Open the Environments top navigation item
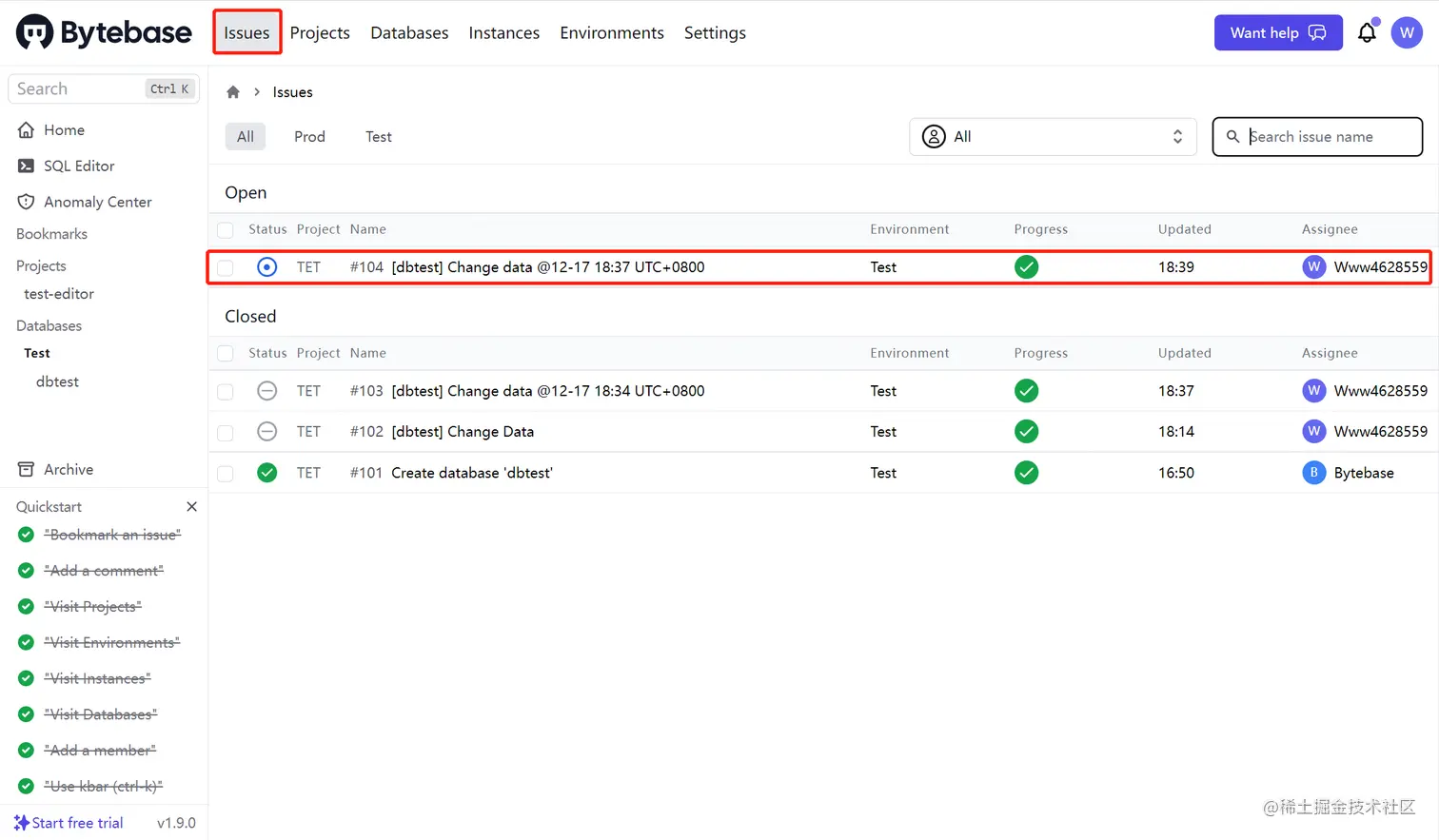 pos(612,32)
